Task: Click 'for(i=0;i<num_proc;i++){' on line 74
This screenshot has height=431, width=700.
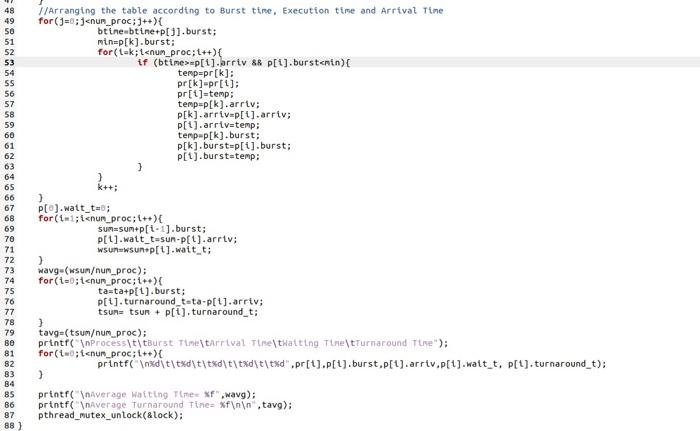Action: (x=100, y=281)
